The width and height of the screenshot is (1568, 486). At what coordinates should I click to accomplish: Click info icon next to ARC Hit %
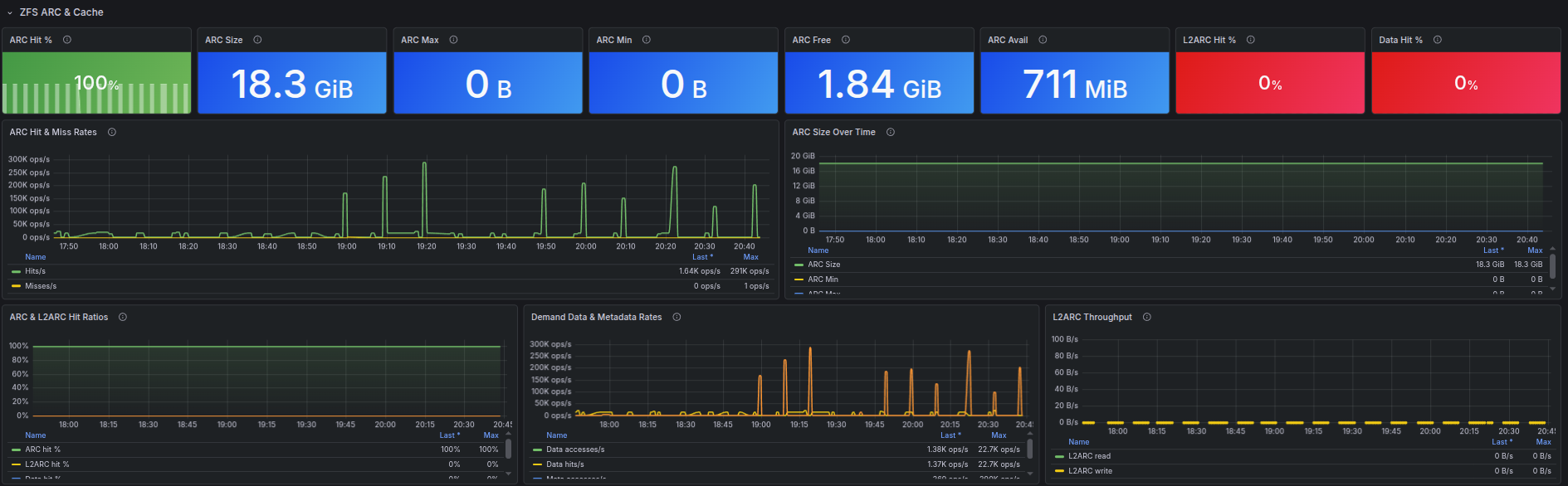(67, 40)
